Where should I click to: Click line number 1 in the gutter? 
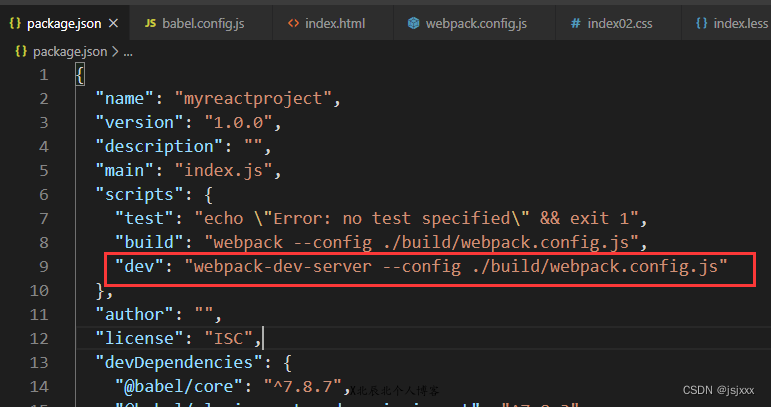tap(44, 75)
